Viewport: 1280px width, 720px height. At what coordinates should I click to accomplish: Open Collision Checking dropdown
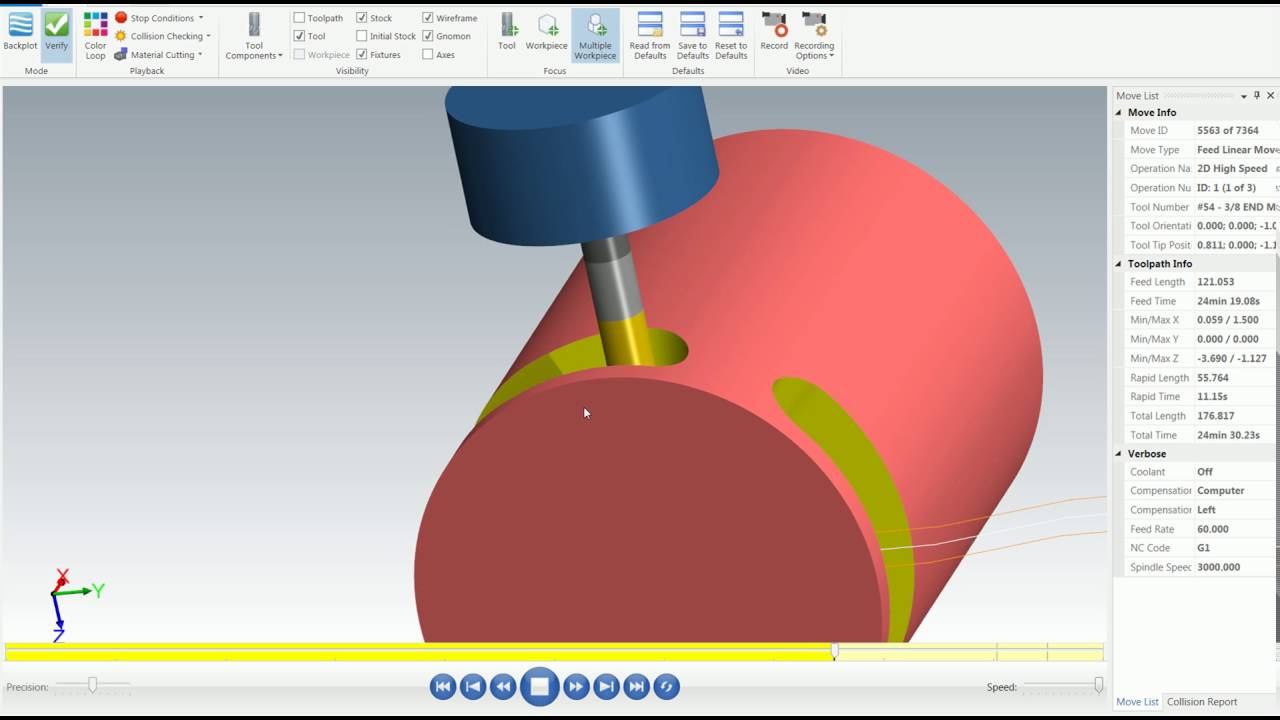coord(162,36)
